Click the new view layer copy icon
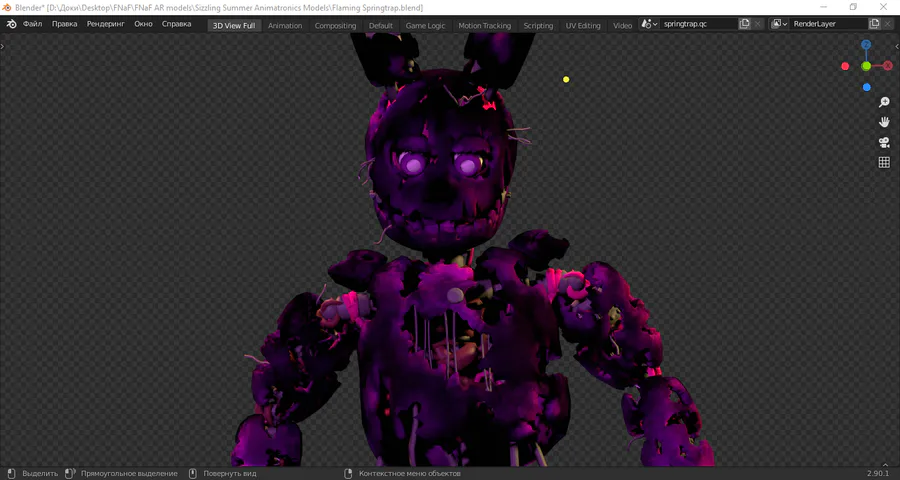Viewport: 900px width, 480px height. (x=874, y=24)
